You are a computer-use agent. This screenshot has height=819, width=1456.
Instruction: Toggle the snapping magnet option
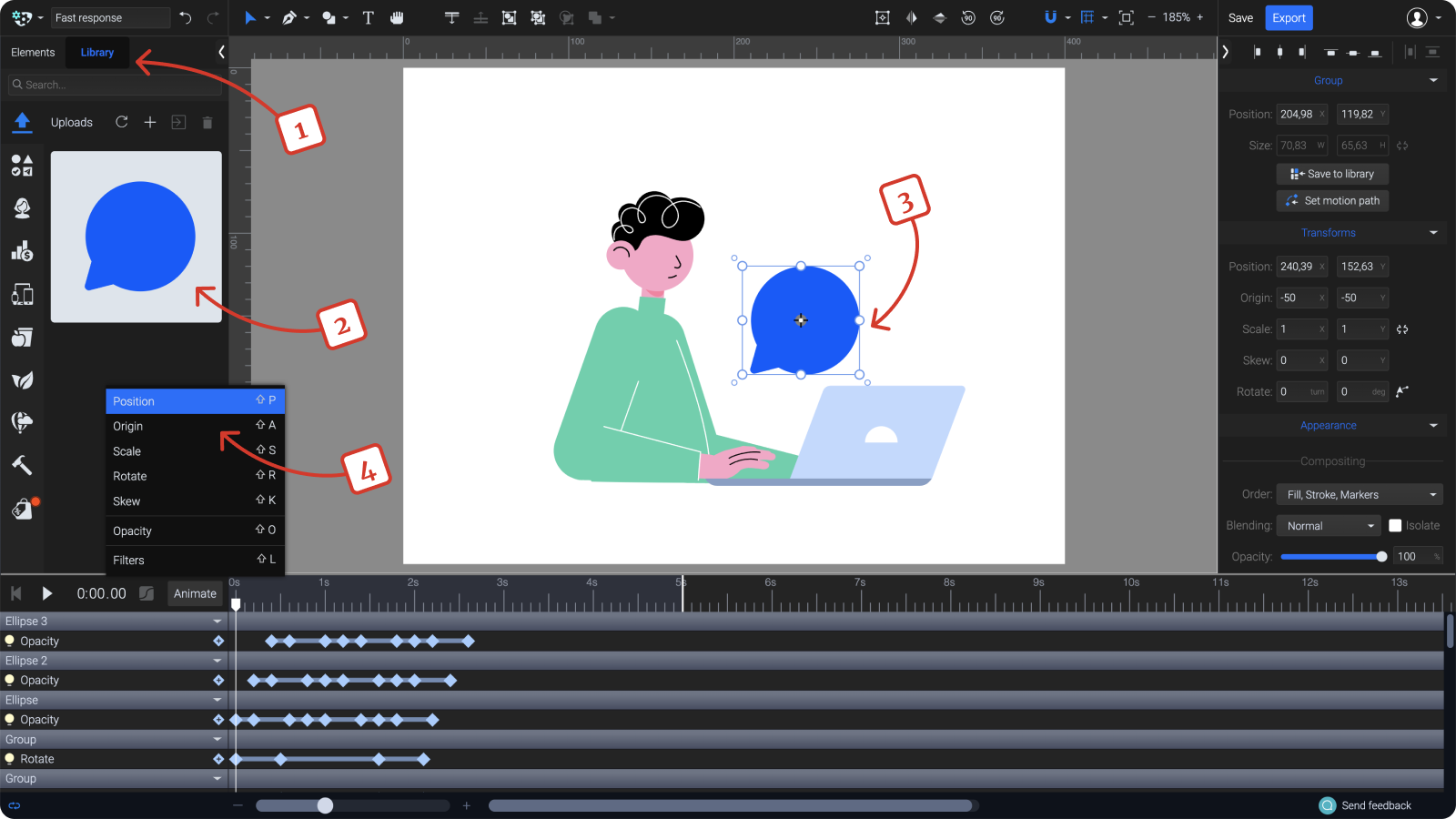(1051, 17)
